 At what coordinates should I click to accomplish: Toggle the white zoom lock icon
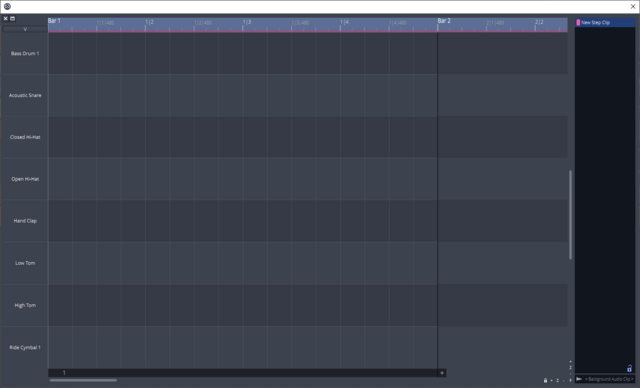545,380
